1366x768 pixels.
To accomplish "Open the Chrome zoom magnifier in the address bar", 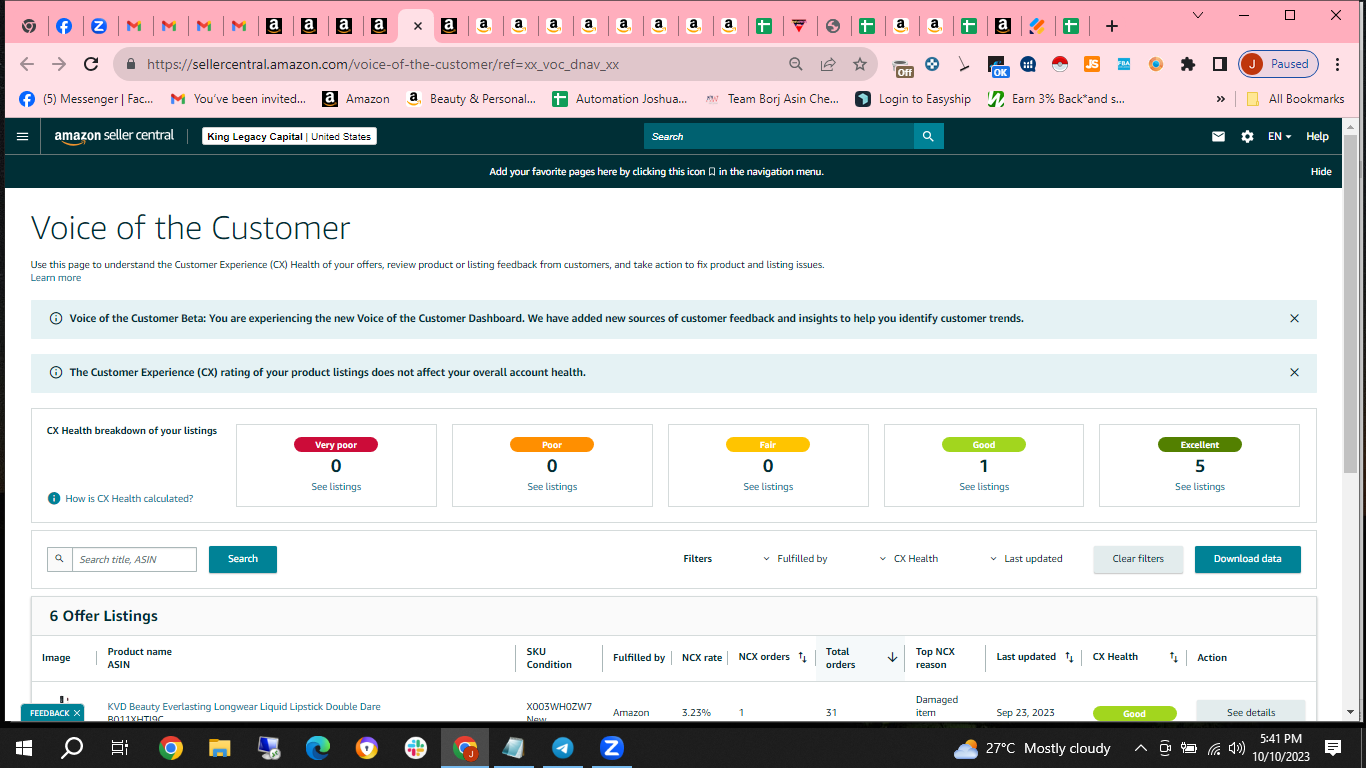I will click(796, 64).
